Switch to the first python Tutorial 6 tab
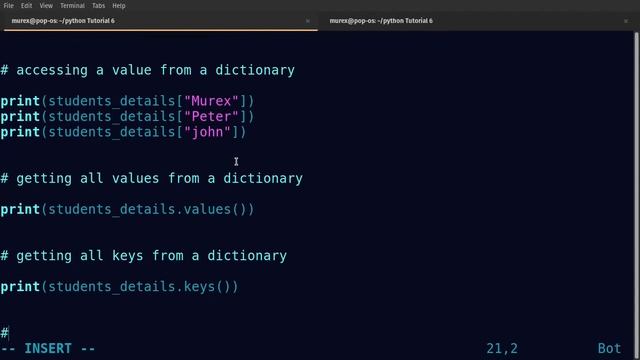The width and height of the screenshot is (640, 360). 160,21
